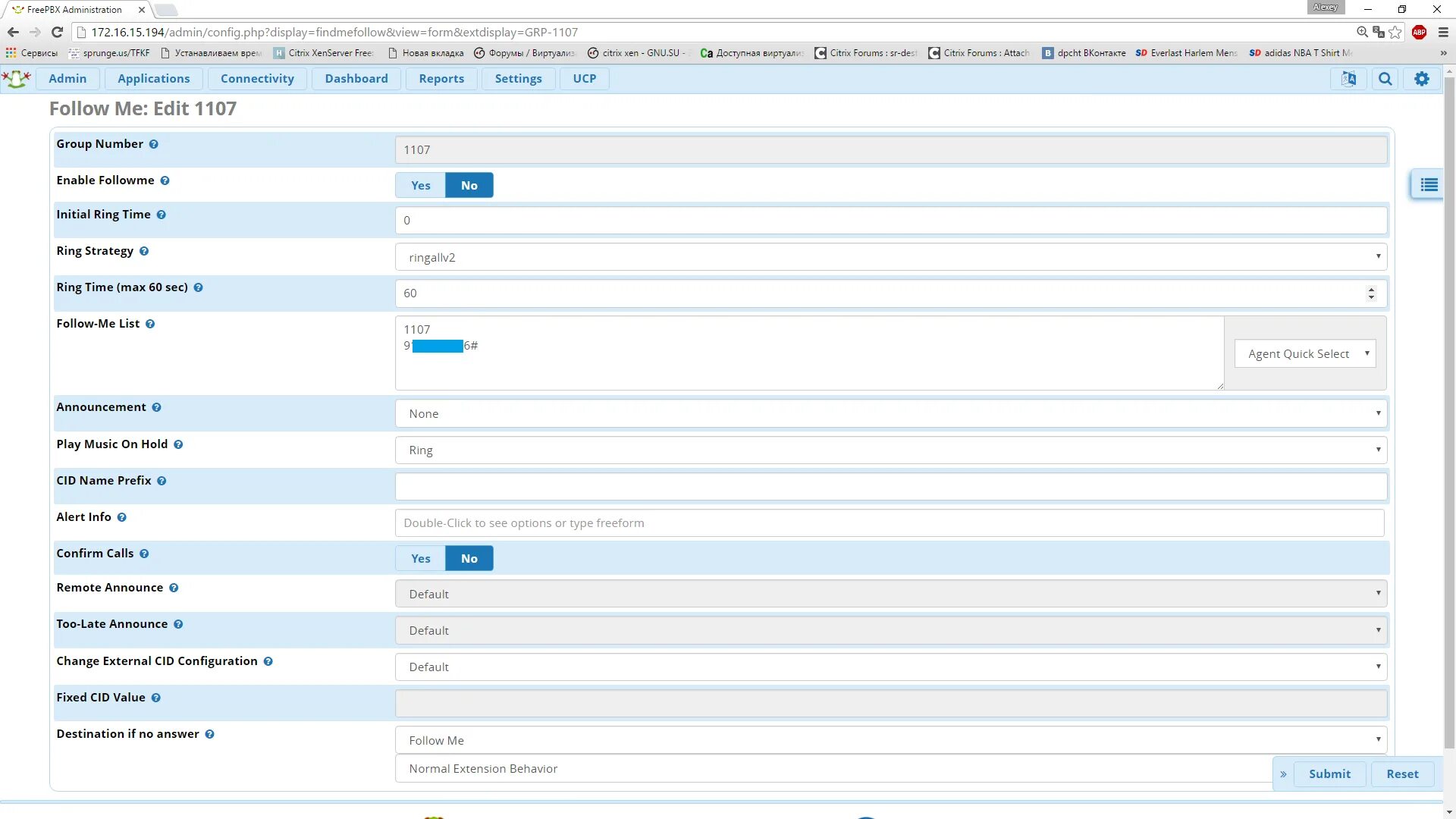Select No for Enable Followme
Viewport: 1456px width, 819px height.
point(469,185)
